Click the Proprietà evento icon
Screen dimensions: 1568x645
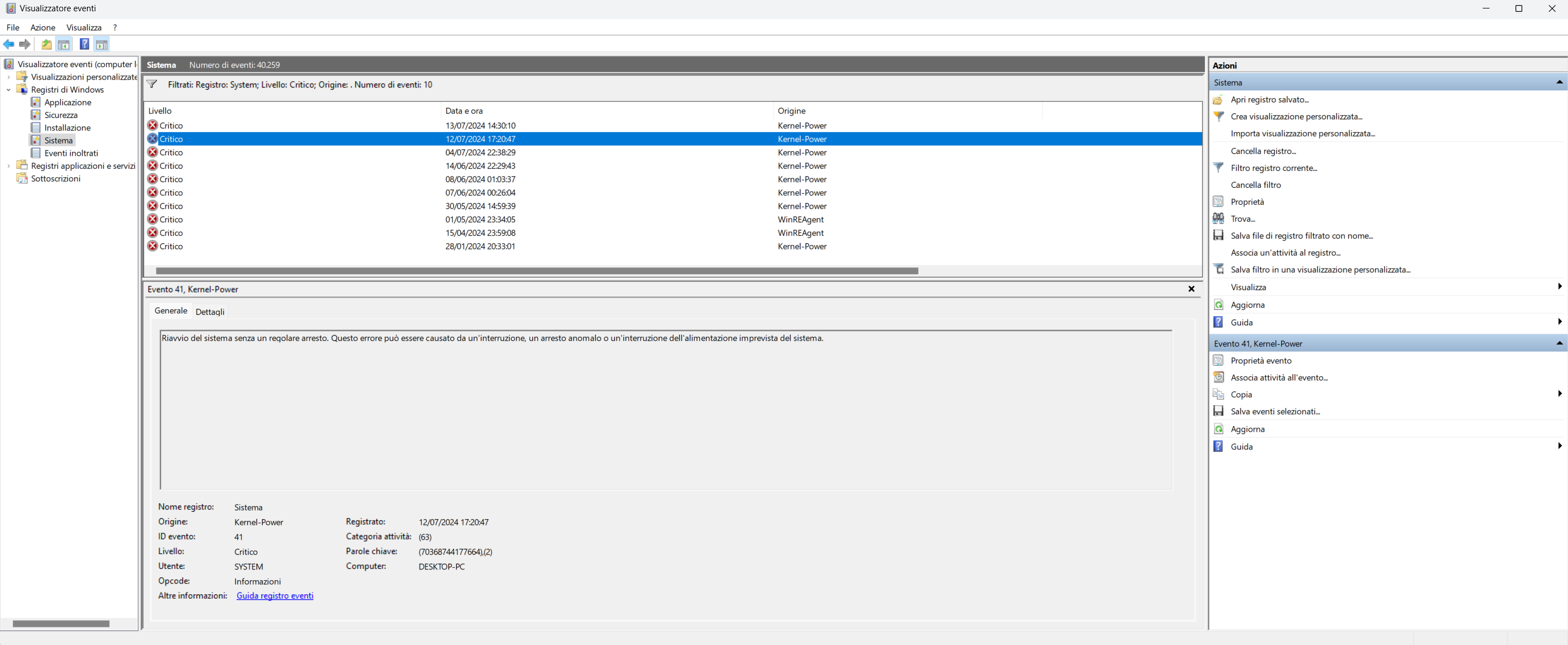pos(1218,360)
